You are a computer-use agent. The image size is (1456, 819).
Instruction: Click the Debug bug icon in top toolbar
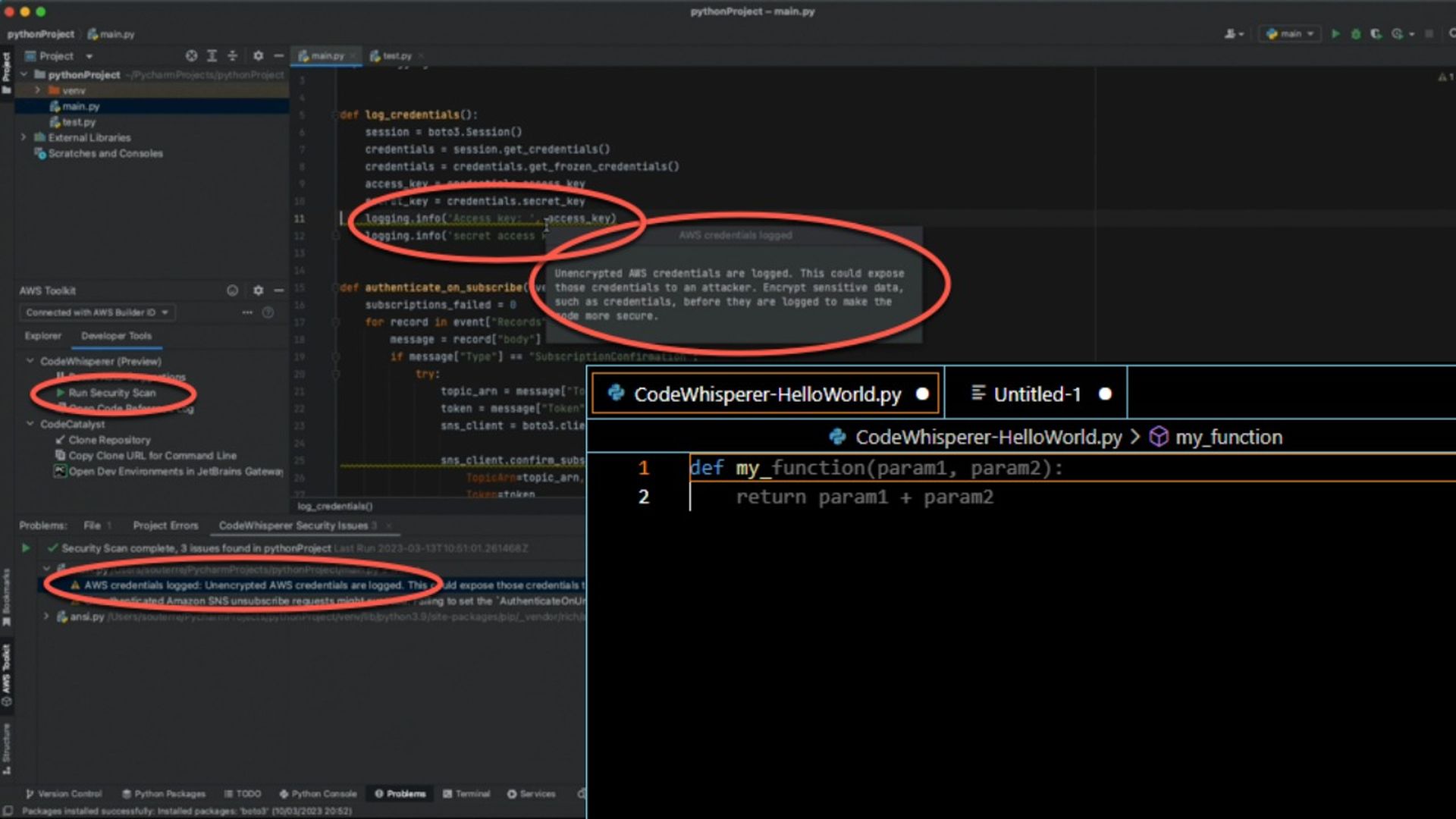[1356, 34]
